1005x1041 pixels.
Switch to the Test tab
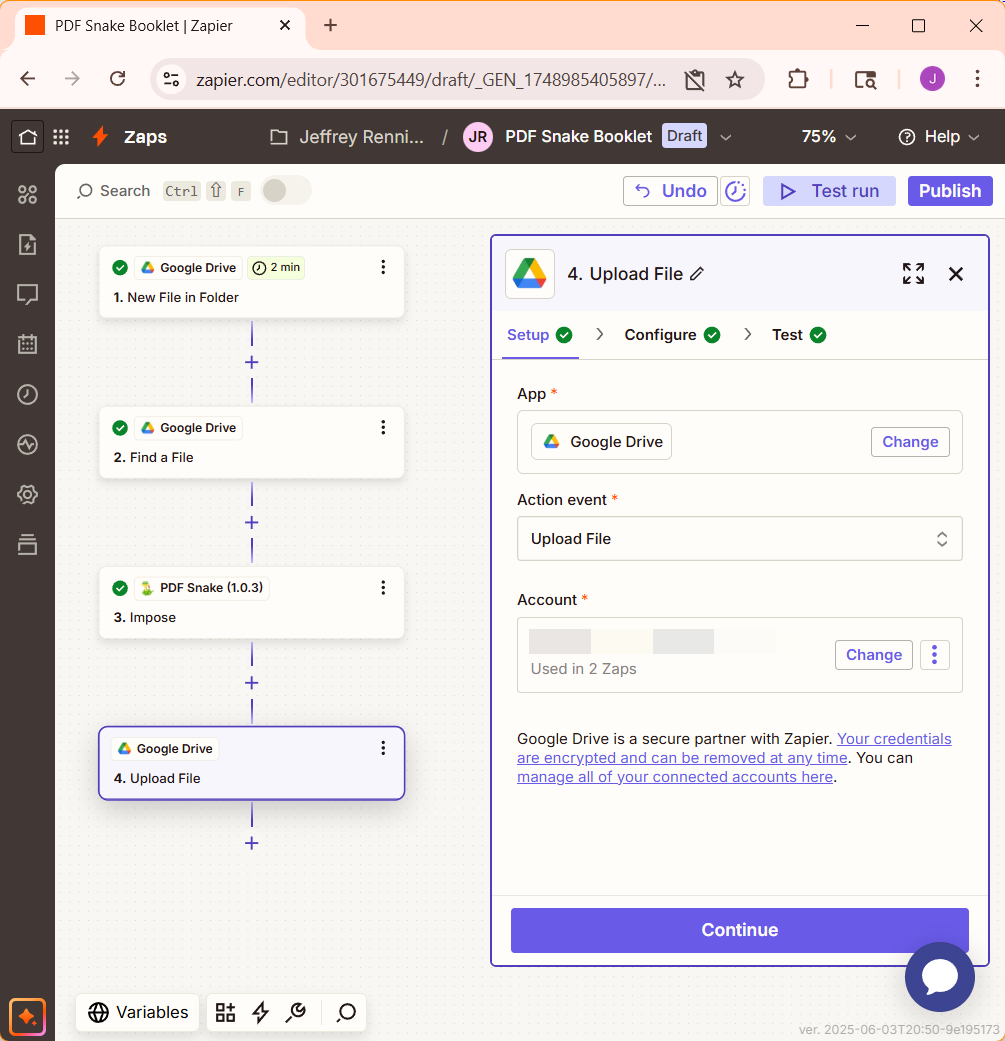(799, 335)
